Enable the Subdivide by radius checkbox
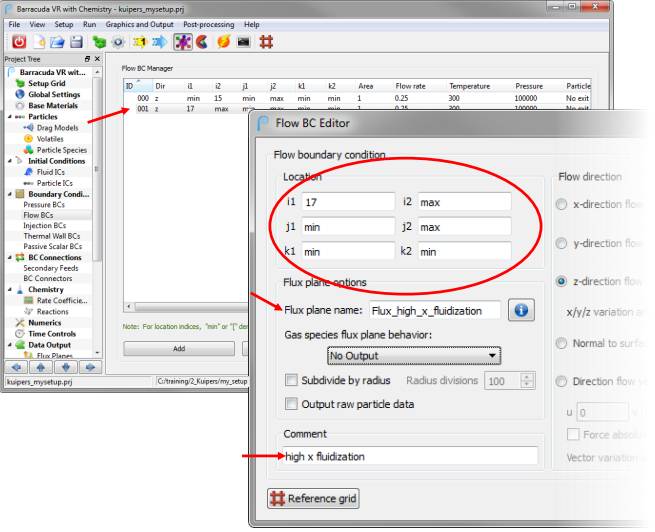Screen dimensions: 655x532 pyautogui.click(x=291, y=381)
